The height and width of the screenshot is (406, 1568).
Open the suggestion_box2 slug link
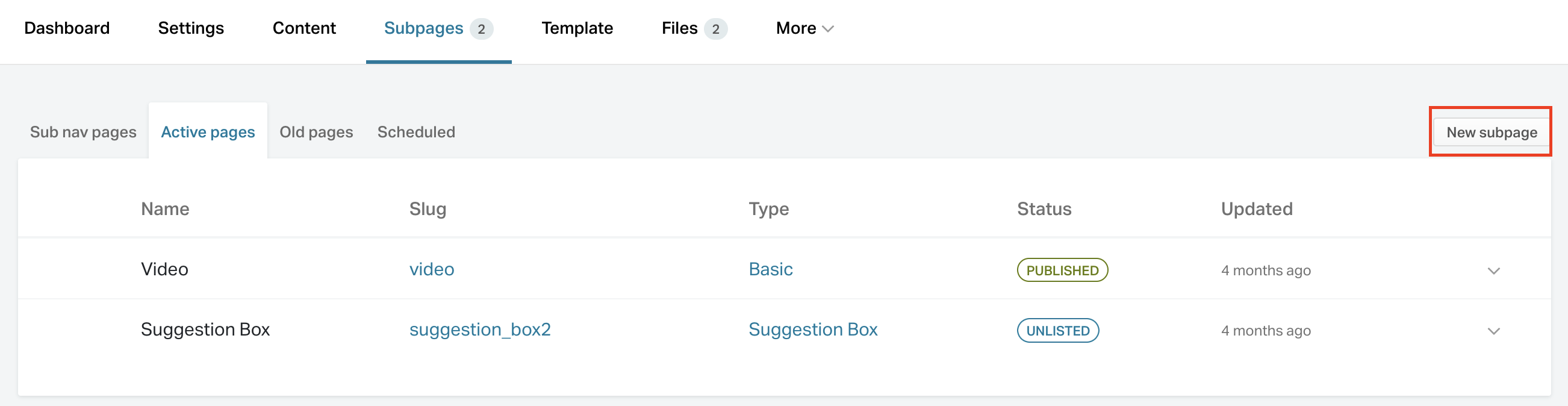(481, 329)
